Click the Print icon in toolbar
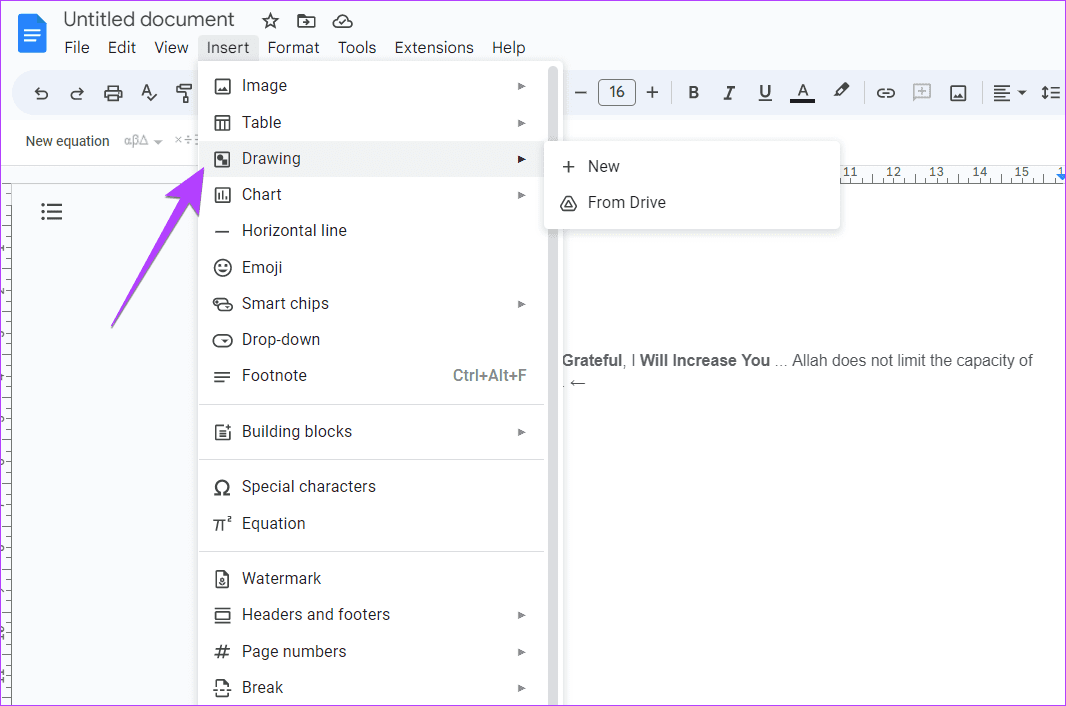This screenshot has width=1066, height=706. click(x=113, y=93)
